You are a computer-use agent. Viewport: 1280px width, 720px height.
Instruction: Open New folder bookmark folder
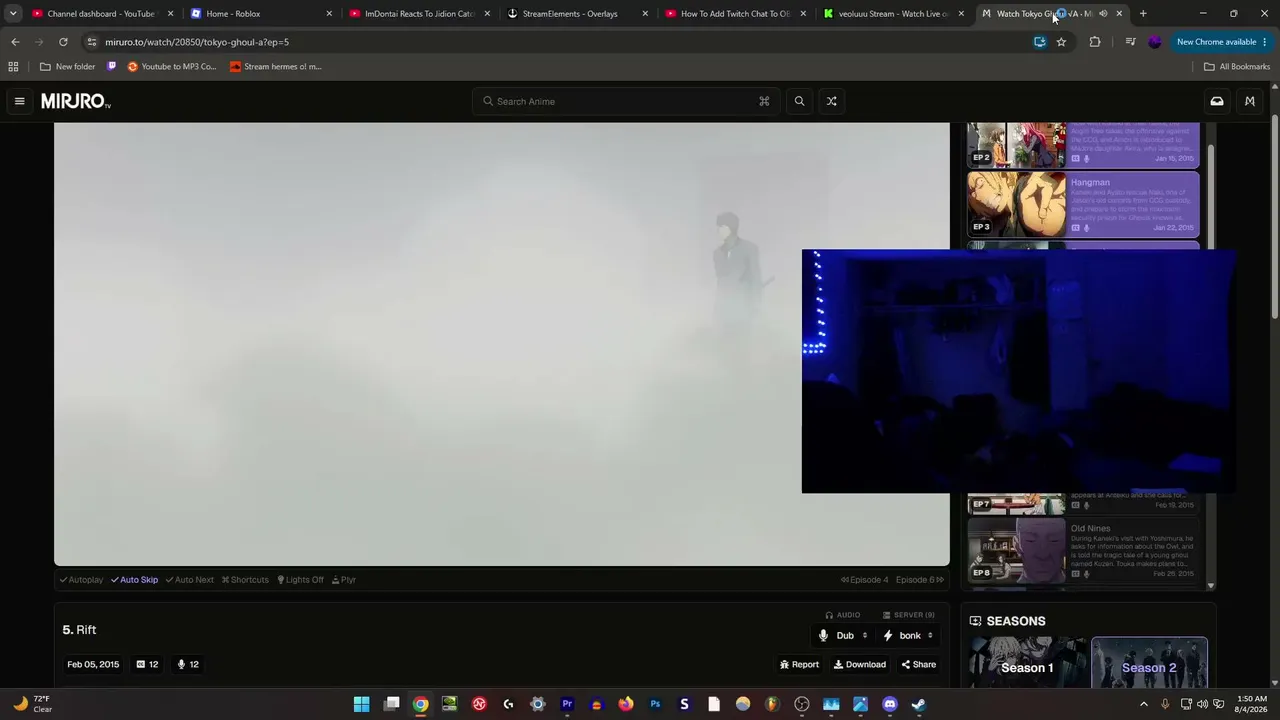click(68, 67)
